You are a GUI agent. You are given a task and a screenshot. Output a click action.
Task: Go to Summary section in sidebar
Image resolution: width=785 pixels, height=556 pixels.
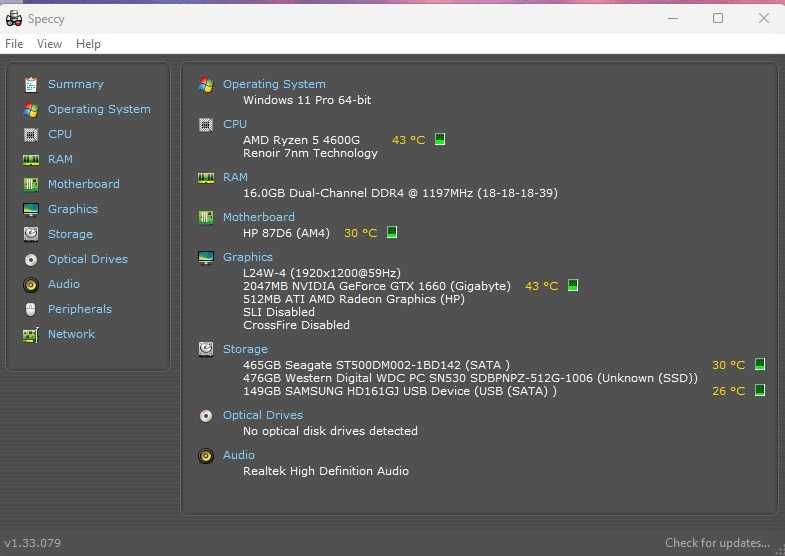point(76,84)
